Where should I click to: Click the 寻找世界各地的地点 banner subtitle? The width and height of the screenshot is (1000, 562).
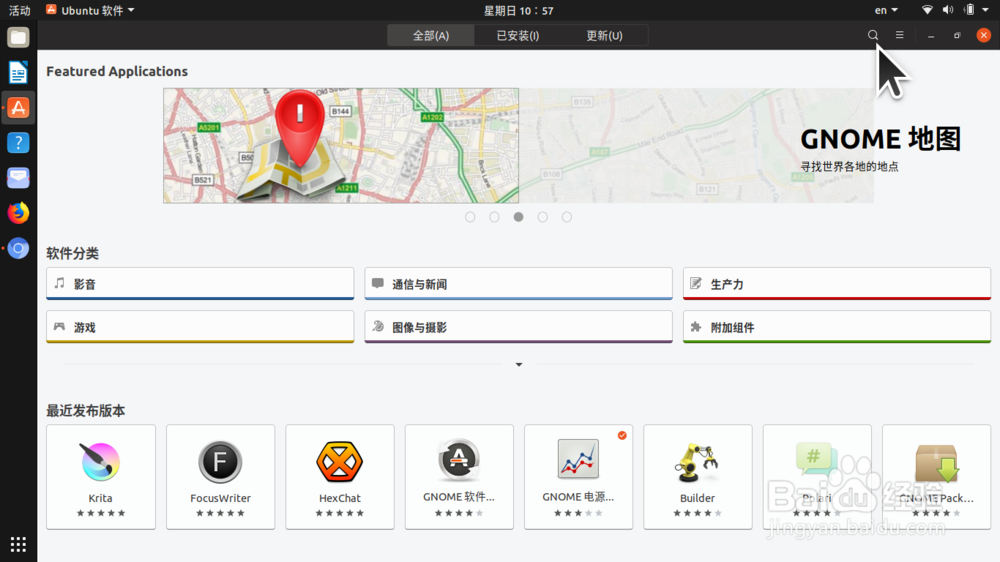click(849, 166)
